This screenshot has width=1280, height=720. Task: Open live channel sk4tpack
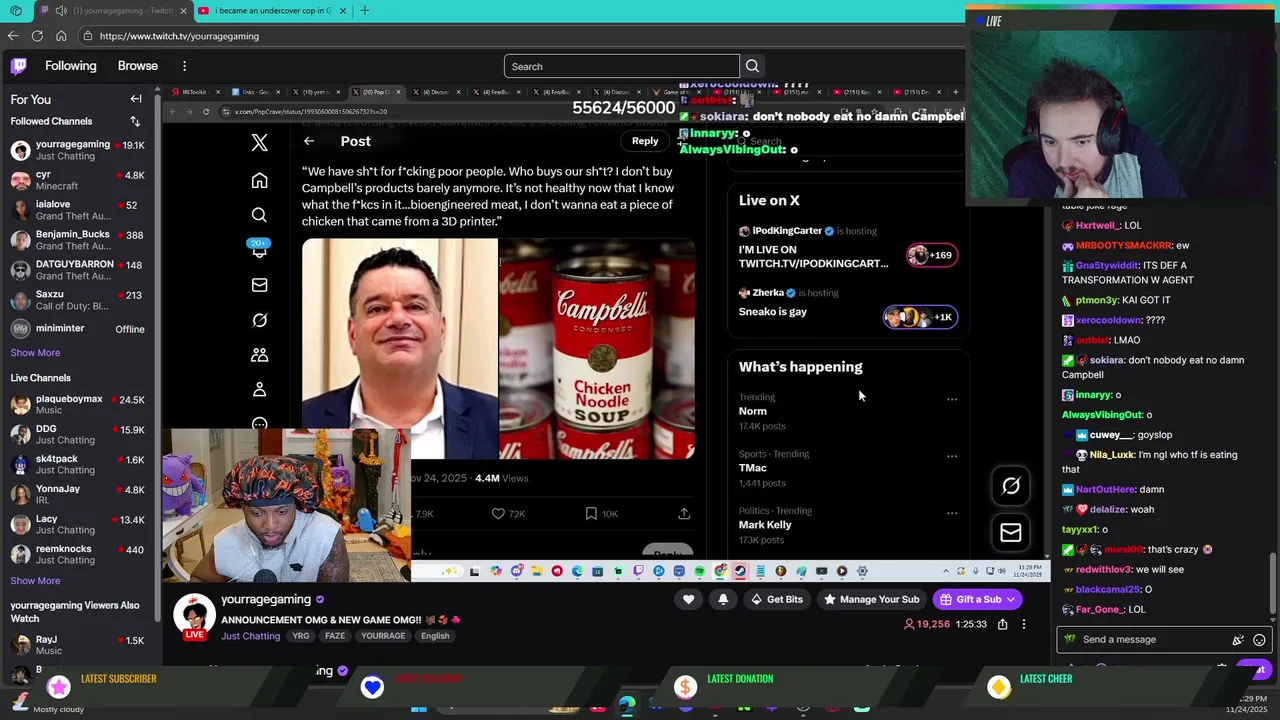point(78,465)
